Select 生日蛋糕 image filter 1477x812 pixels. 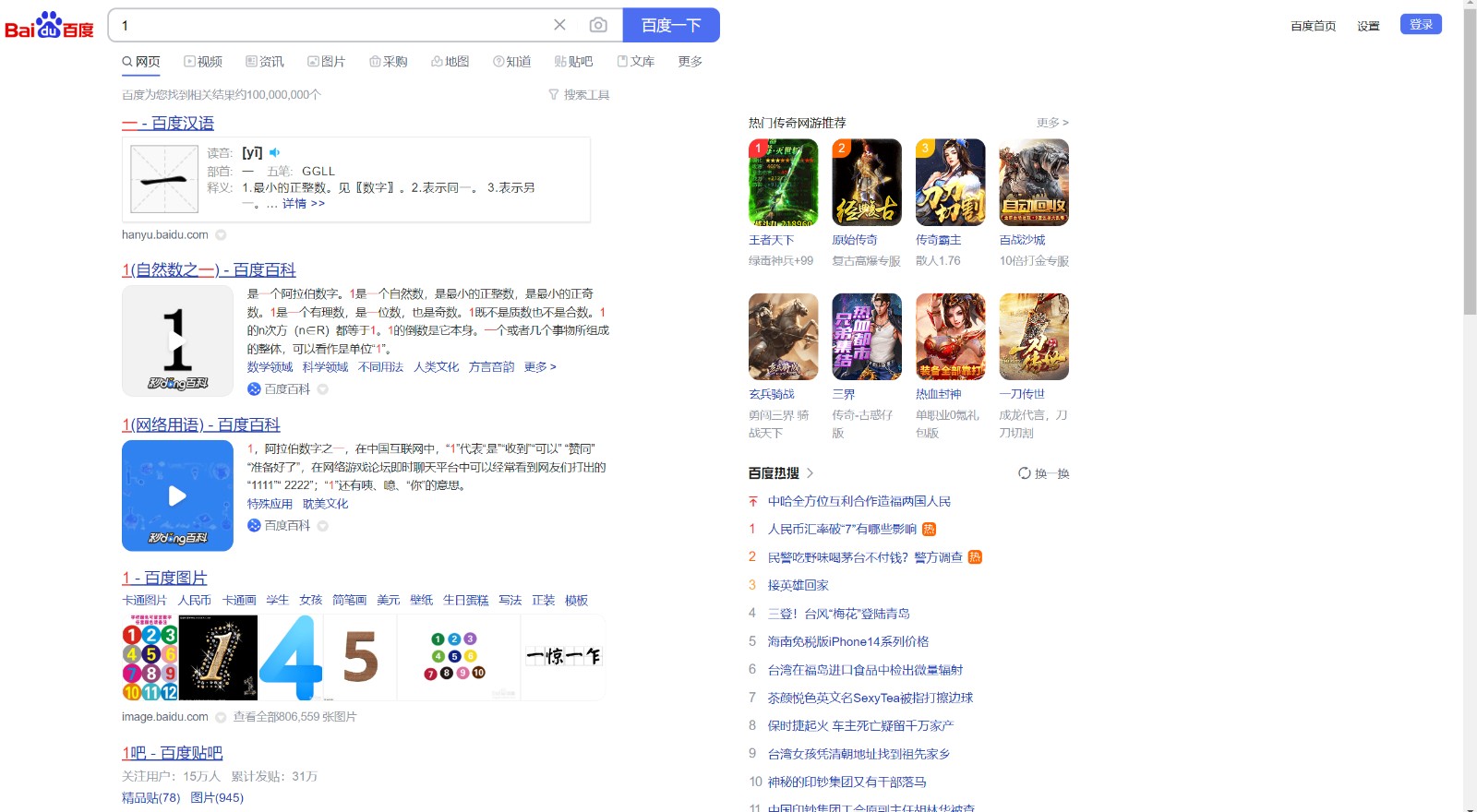click(465, 601)
